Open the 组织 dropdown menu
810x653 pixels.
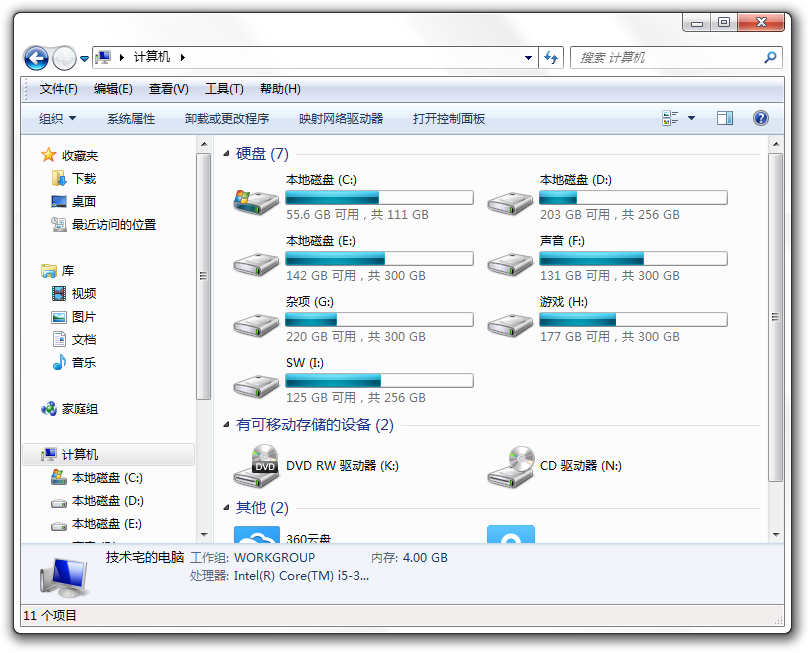coord(57,118)
